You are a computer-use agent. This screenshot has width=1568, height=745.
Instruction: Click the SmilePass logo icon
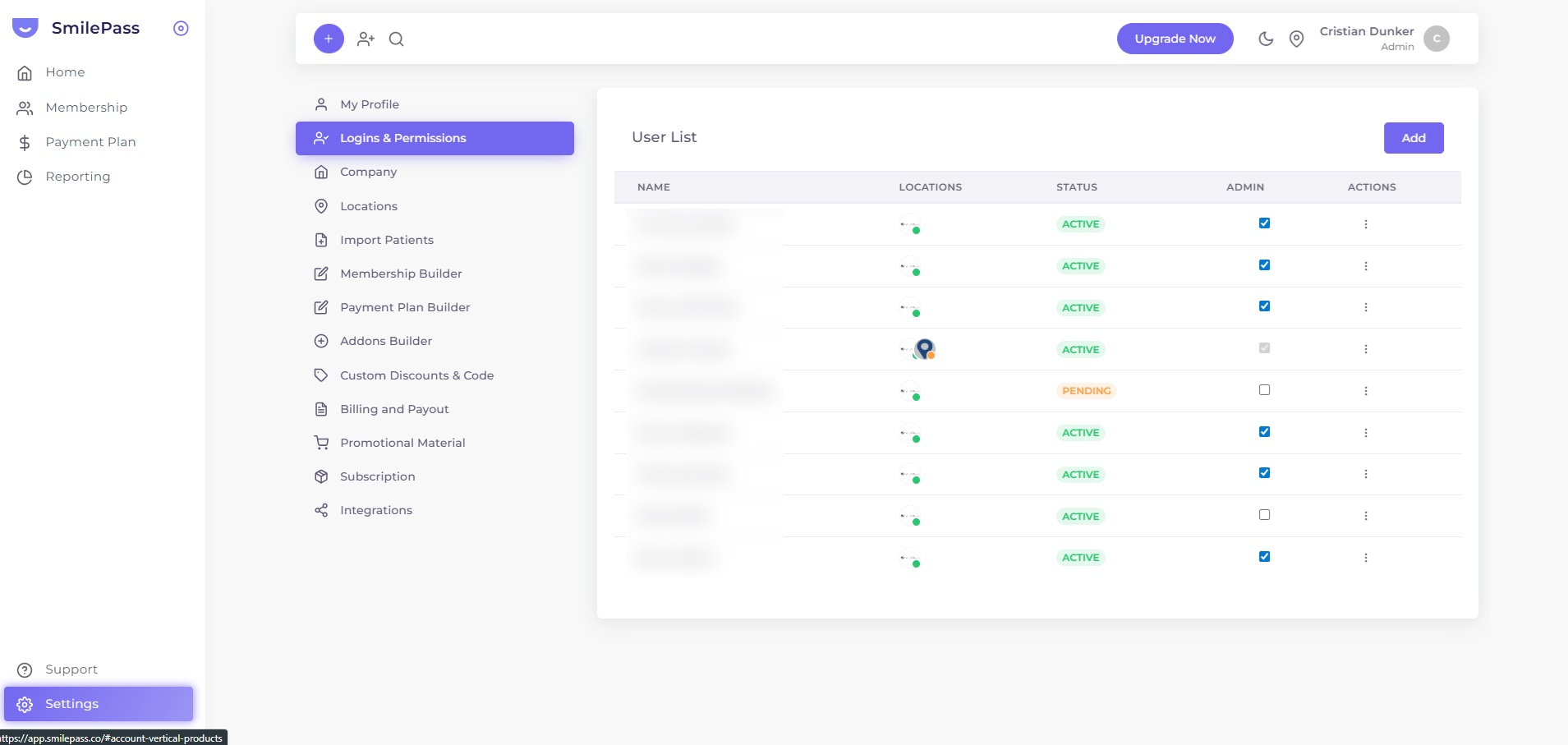pos(25,28)
